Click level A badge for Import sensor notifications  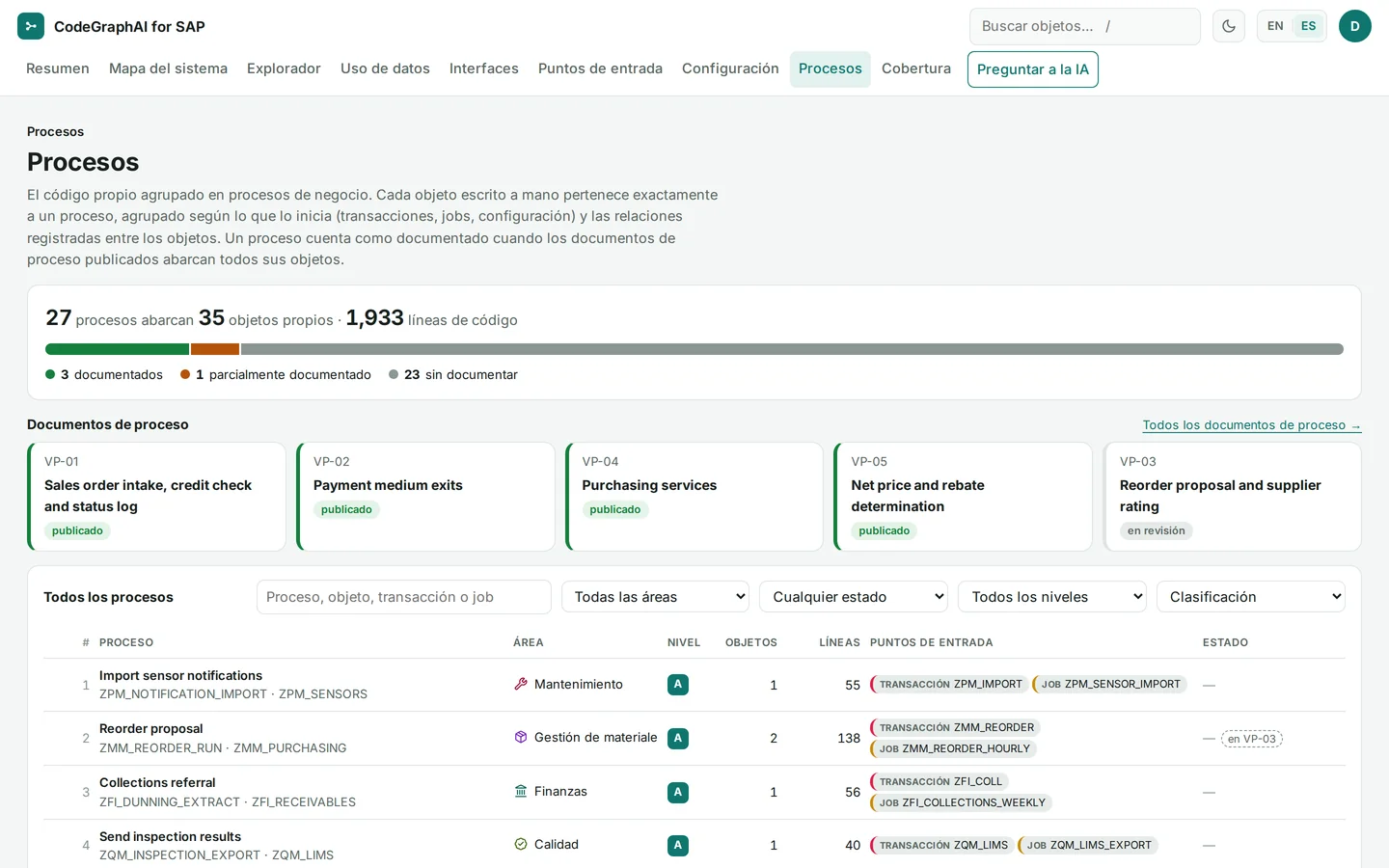click(x=678, y=685)
